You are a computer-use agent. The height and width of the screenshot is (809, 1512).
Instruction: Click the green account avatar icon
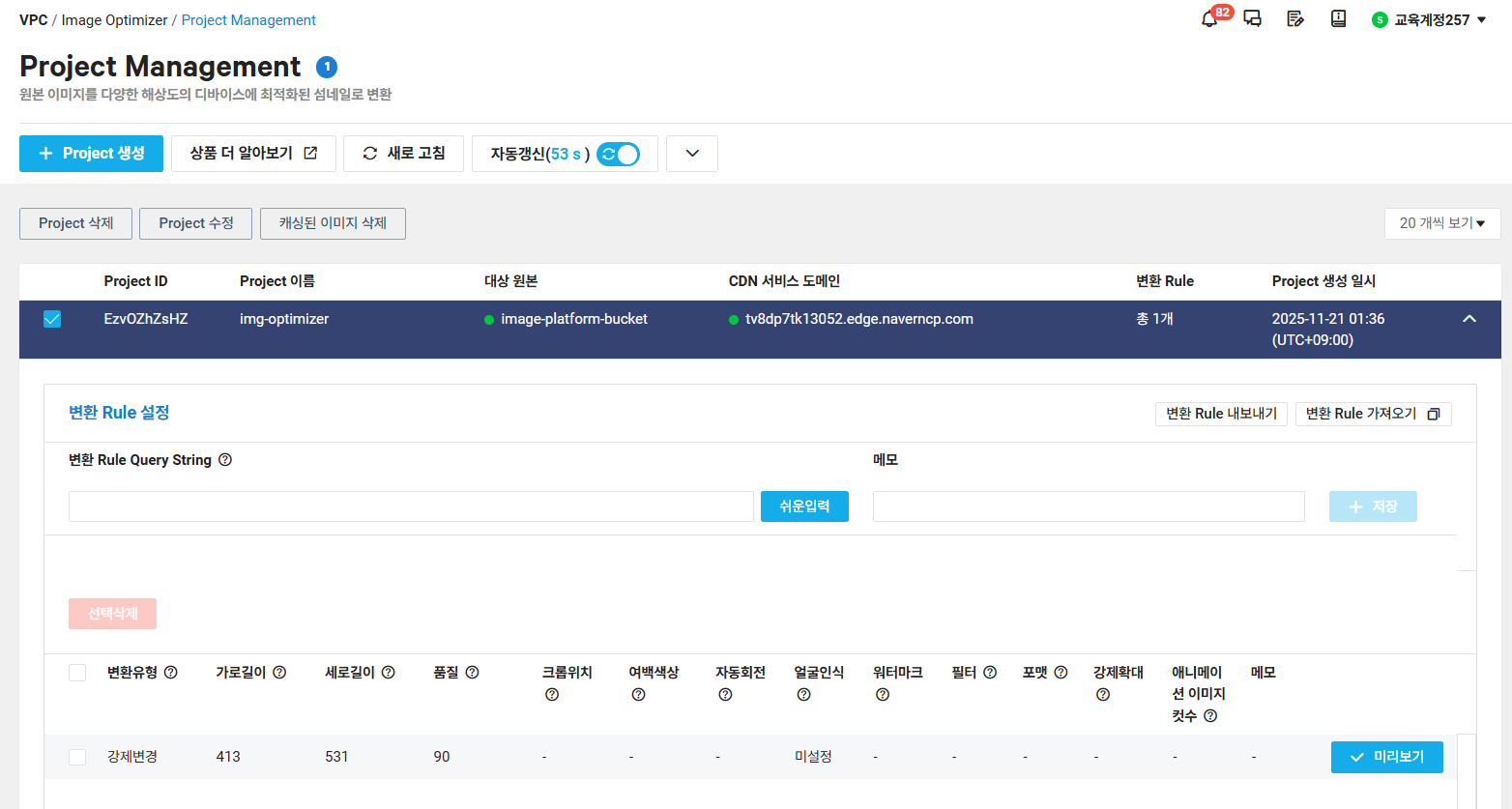pyautogui.click(x=1380, y=19)
